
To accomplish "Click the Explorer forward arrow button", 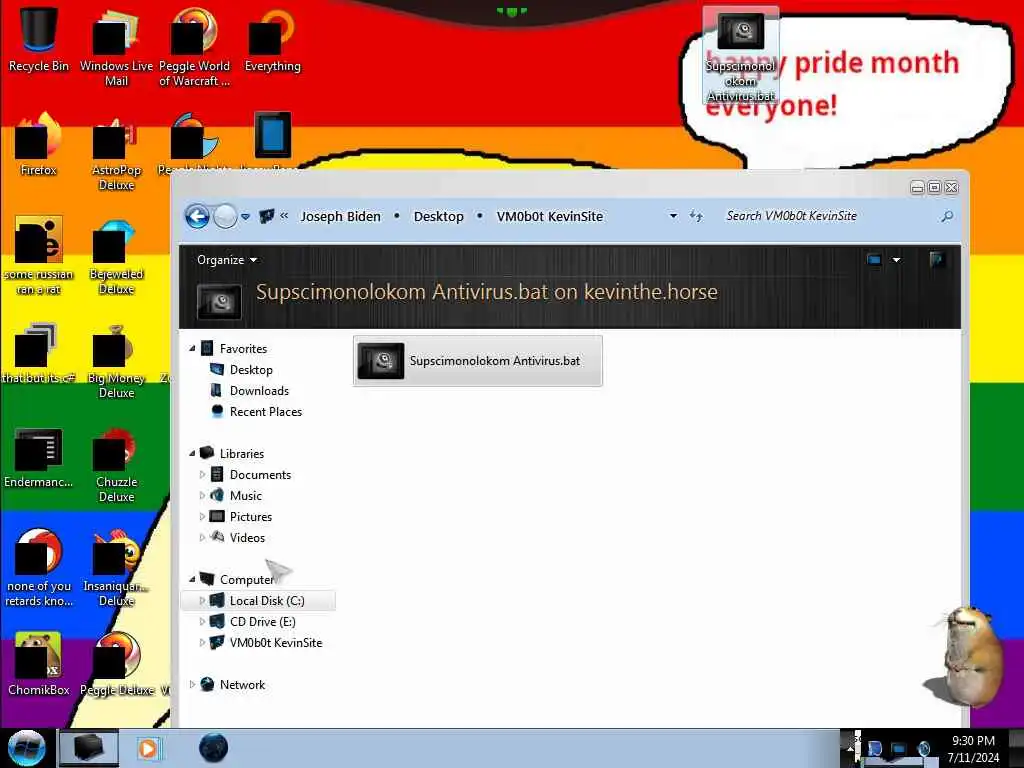I will tap(225, 216).
